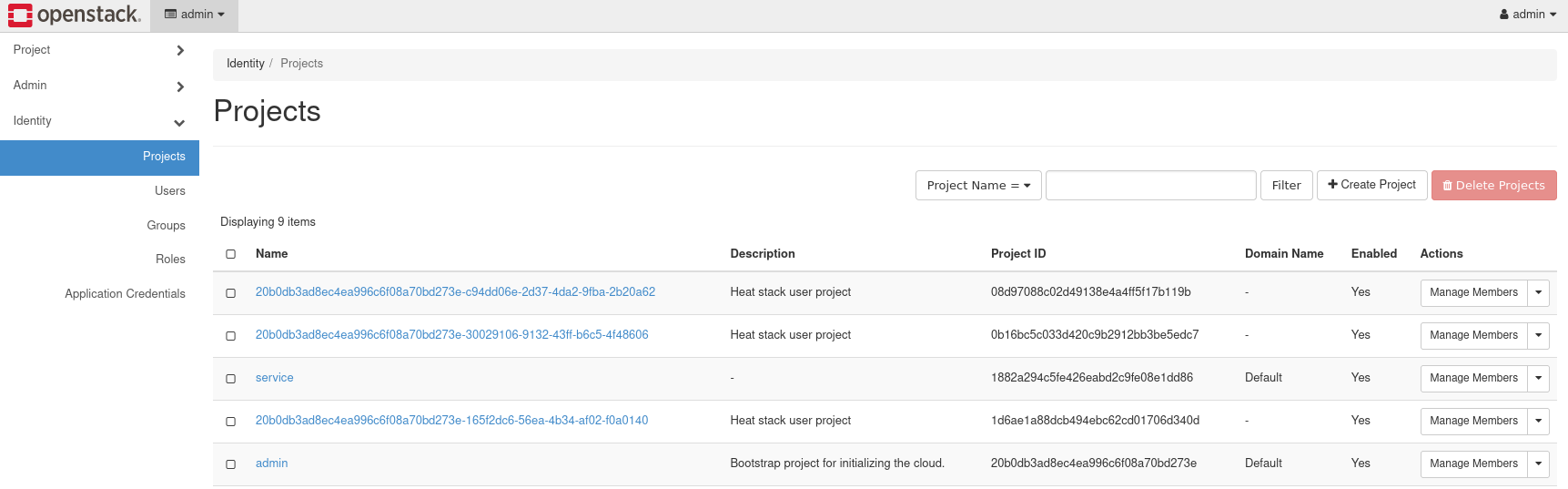Expand the Admin sidebar section
Viewport: 1568px width, 489px height.
98,86
